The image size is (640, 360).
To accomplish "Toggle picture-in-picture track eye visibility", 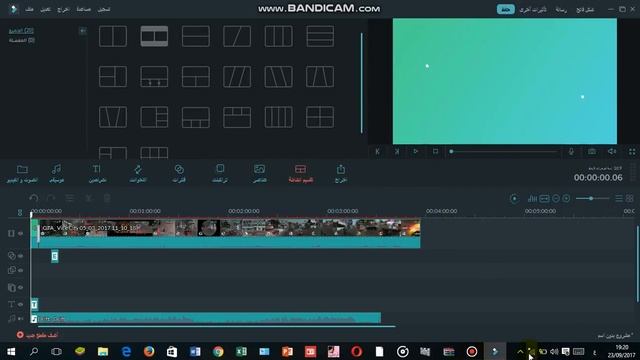I will (20, 270).
